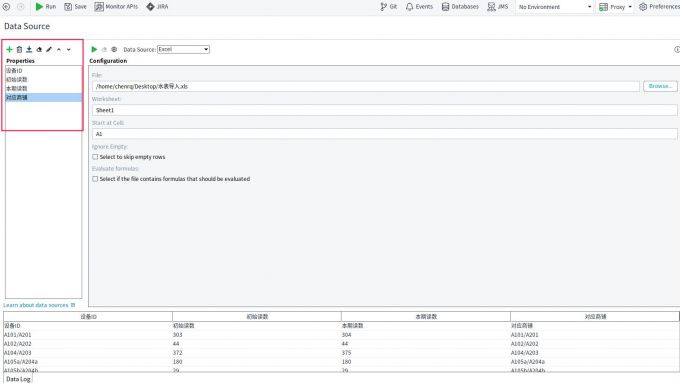Open the Events panel

(419, 7)
